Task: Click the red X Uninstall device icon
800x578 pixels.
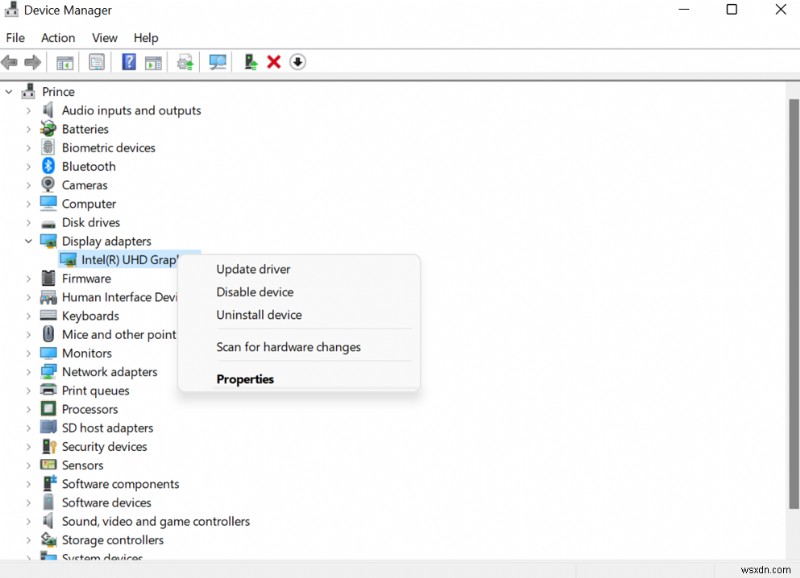Action: coord(274,62)
